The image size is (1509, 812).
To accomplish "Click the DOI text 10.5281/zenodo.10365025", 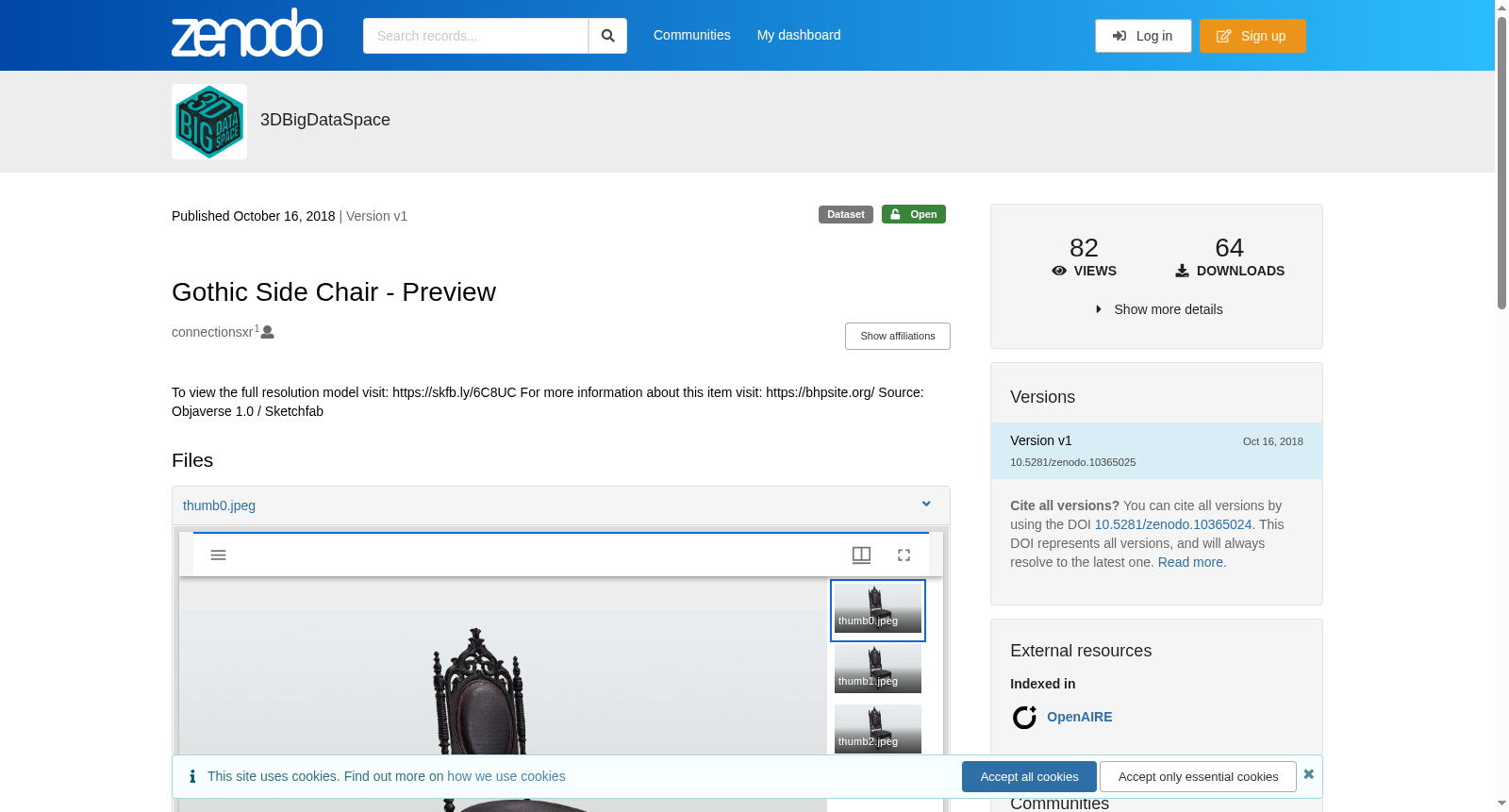I will [x=1072, y=462].
